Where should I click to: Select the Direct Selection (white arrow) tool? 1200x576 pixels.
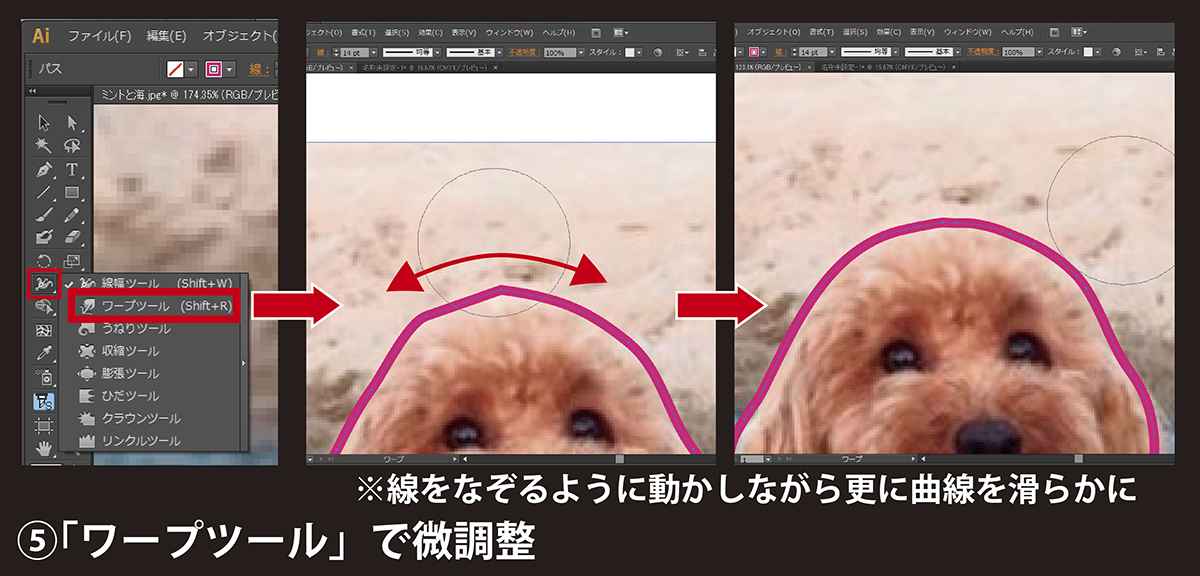[72, 123]
